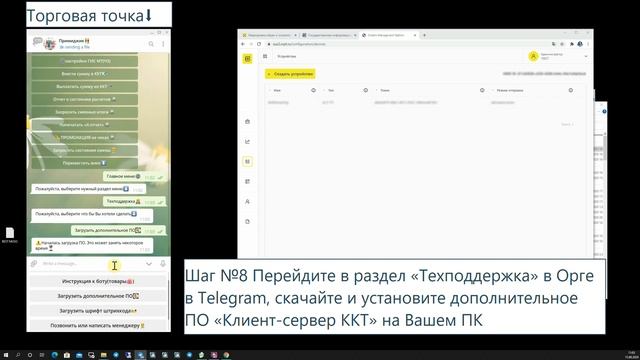The image size is (640, 360).
Task: Click the browser profile avatar icon
Action: 580,44
